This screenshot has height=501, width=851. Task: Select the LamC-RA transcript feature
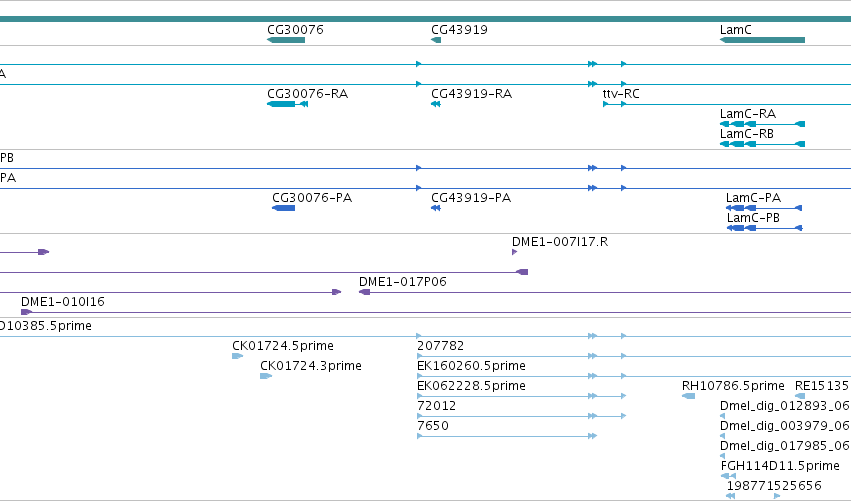click(762, 124)
